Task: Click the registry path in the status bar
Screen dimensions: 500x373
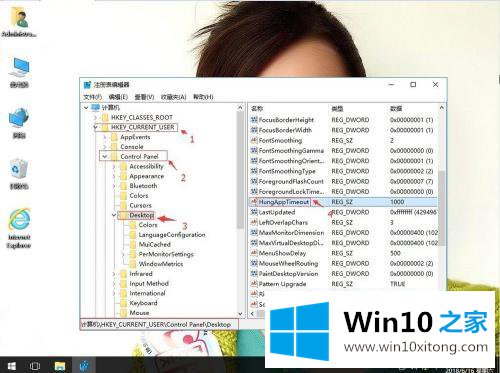Action: point(156,324)
